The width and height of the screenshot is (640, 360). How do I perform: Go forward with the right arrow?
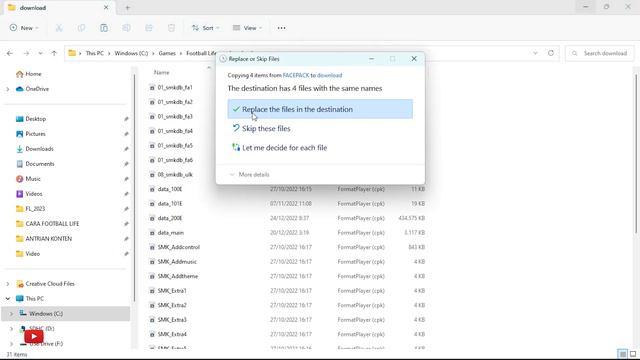pos(26,53)
